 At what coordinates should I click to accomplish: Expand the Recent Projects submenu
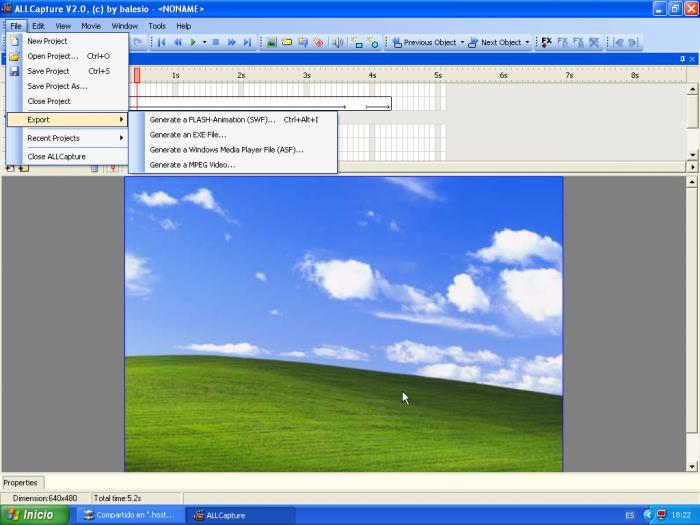pyautogui.click(x=67, y=138)
